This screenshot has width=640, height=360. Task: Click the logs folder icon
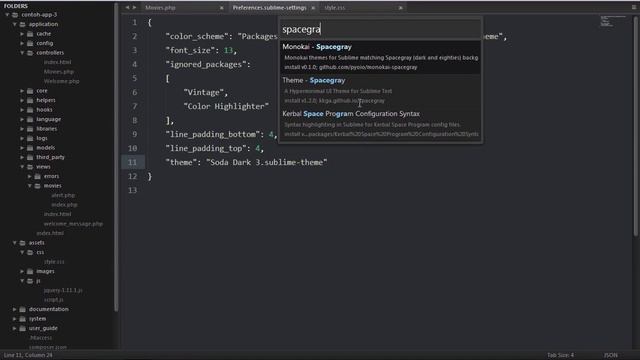tap(30, 138)
